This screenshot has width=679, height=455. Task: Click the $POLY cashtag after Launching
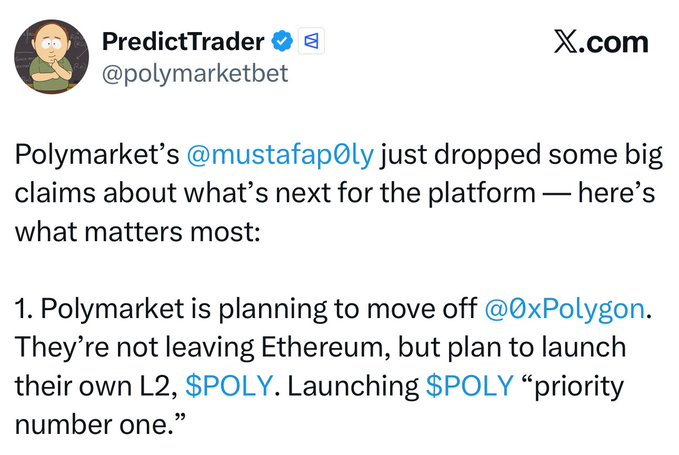(x=468, y=385)
